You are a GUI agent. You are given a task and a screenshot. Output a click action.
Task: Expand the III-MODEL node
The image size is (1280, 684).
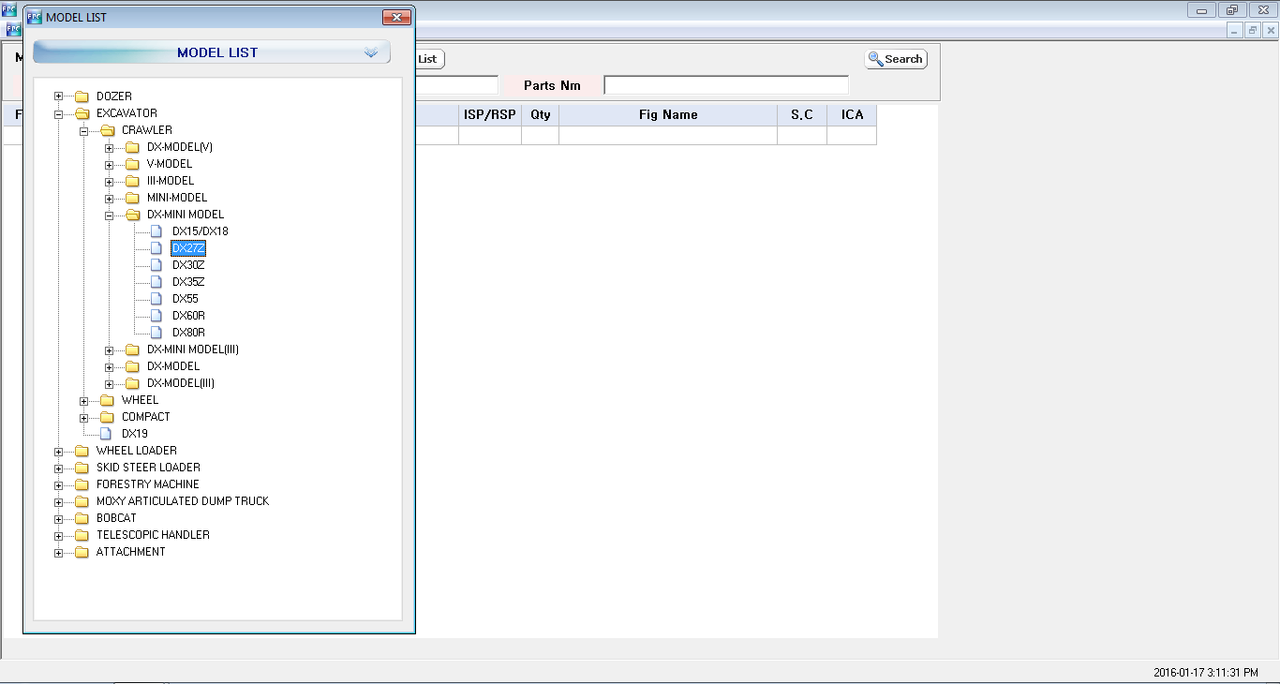[x=109, y=182]
